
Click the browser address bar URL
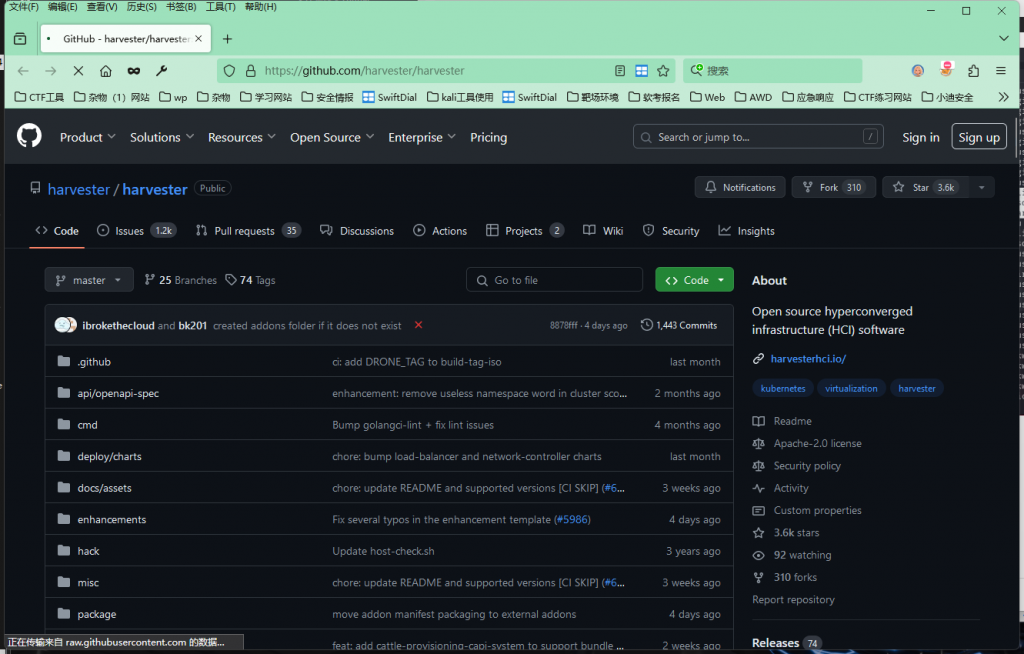pos(364,71)
